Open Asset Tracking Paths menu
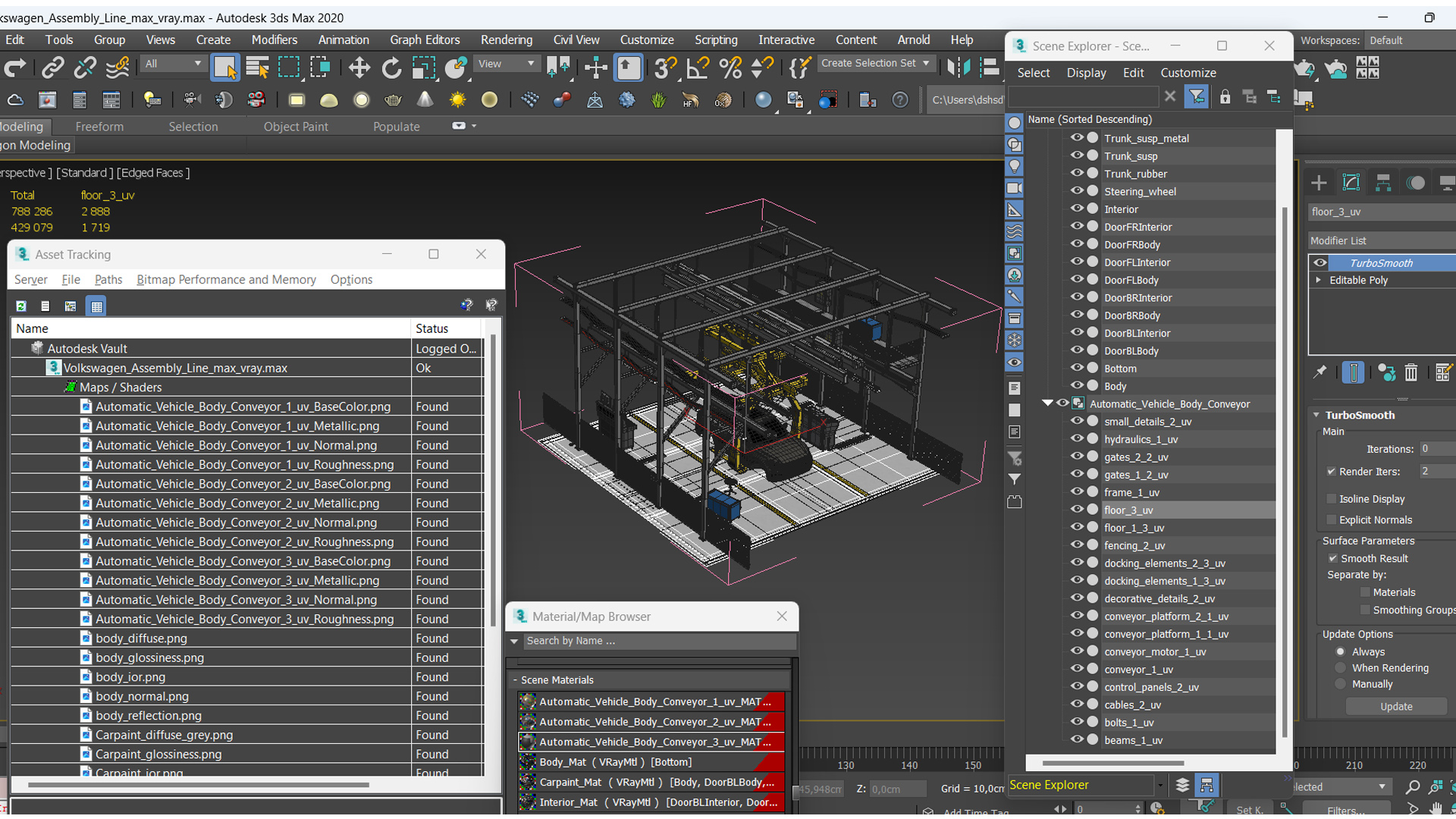Viewport: 1456px width, 819px height. click(x=108, y=280)
